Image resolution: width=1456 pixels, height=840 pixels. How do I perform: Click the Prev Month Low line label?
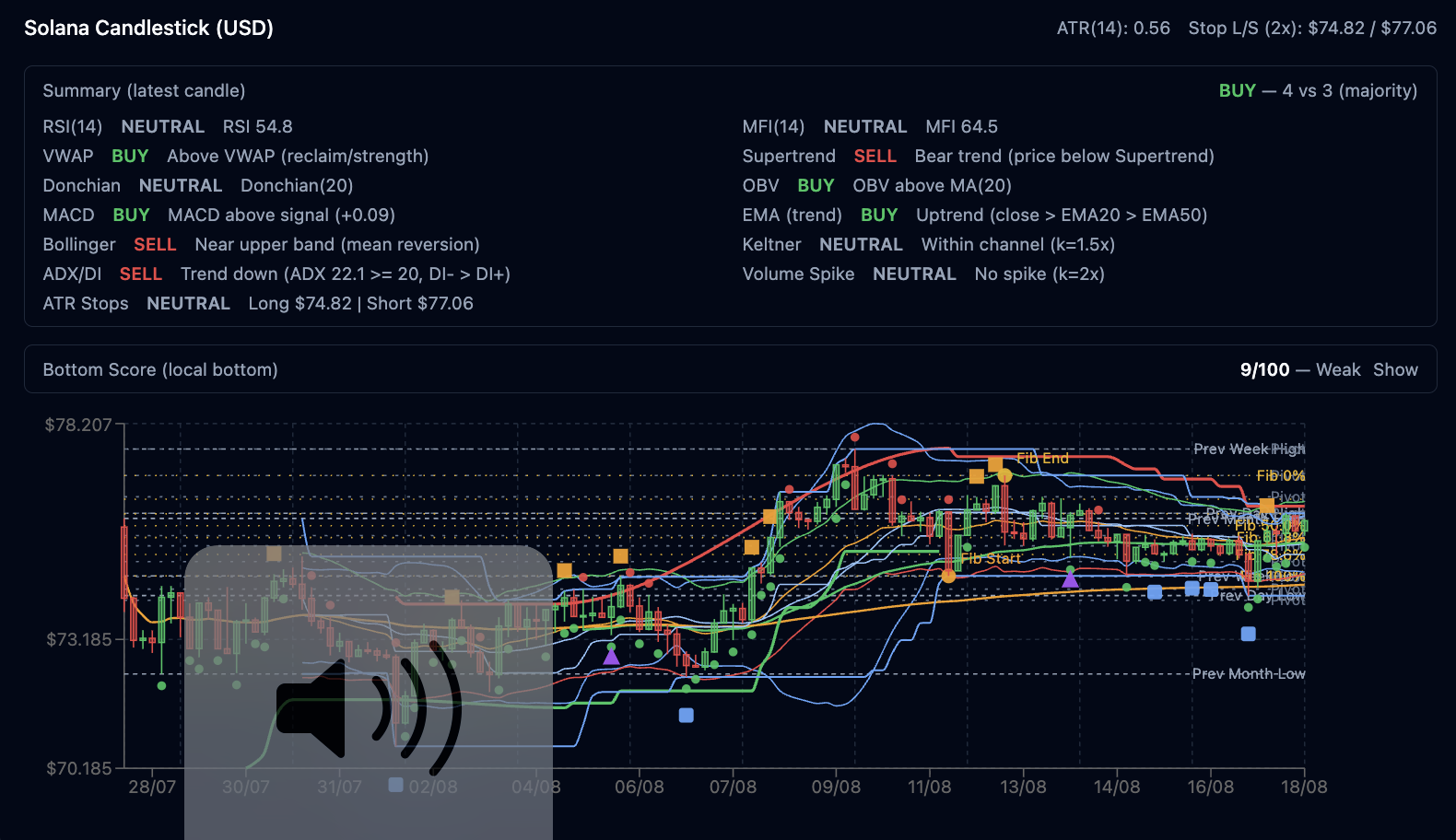point(1249,673)
